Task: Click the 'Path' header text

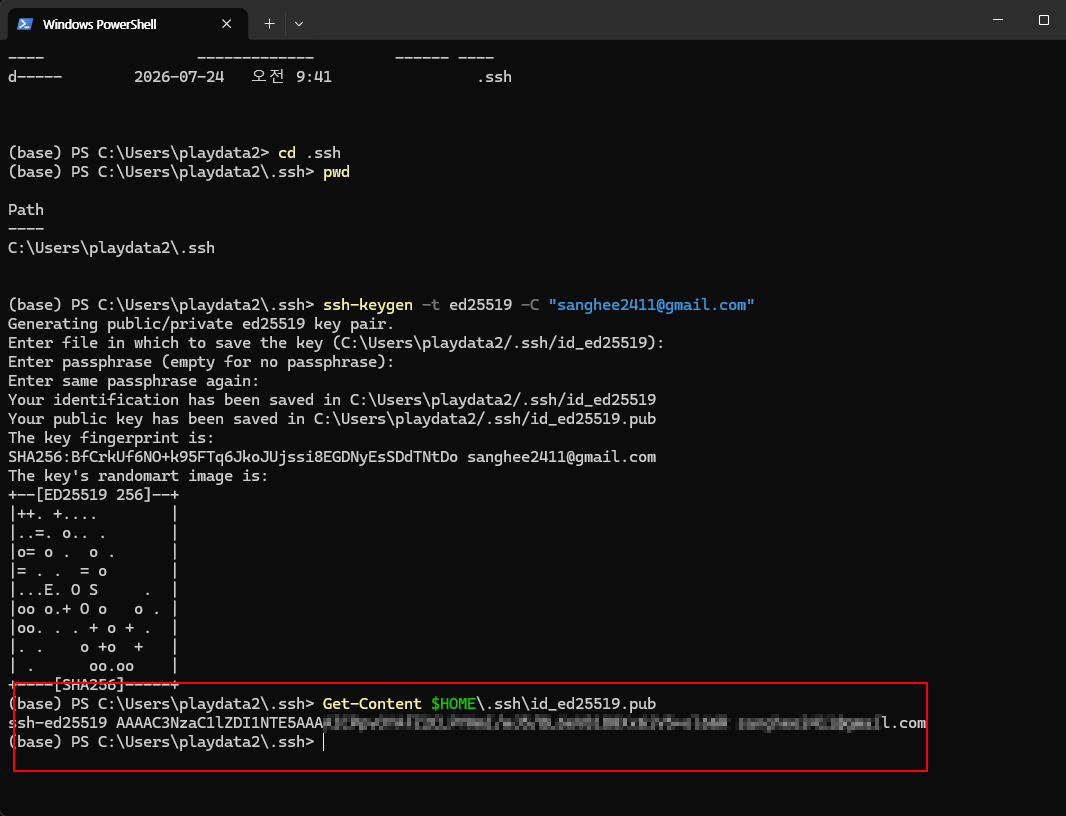Action: 26,209
